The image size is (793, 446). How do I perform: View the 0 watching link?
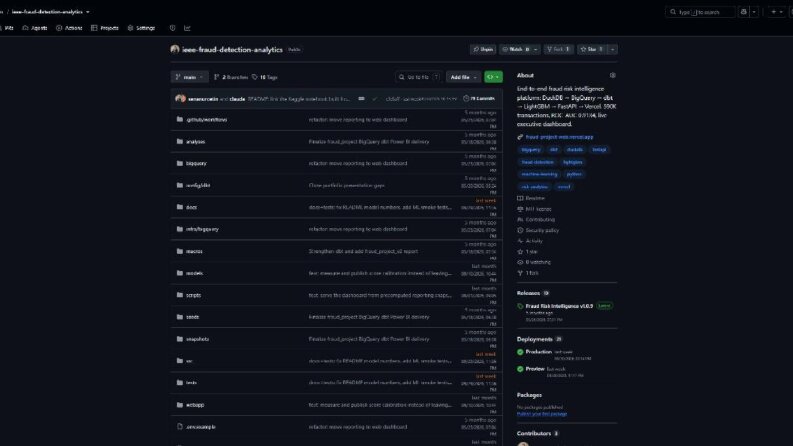pyautogui.click(x=534, y=262)
